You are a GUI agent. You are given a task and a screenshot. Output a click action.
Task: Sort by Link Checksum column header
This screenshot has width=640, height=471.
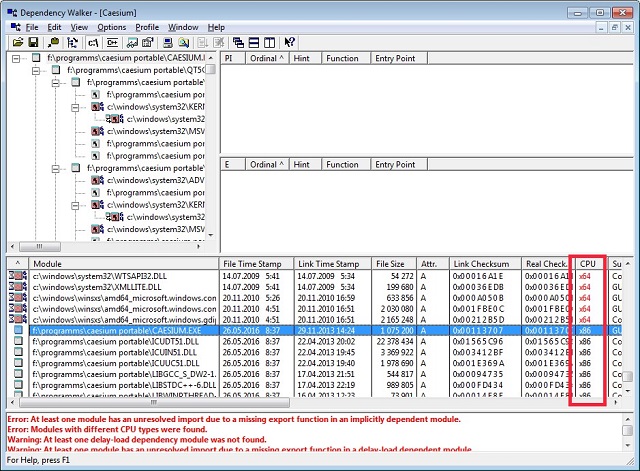(485, 264)
